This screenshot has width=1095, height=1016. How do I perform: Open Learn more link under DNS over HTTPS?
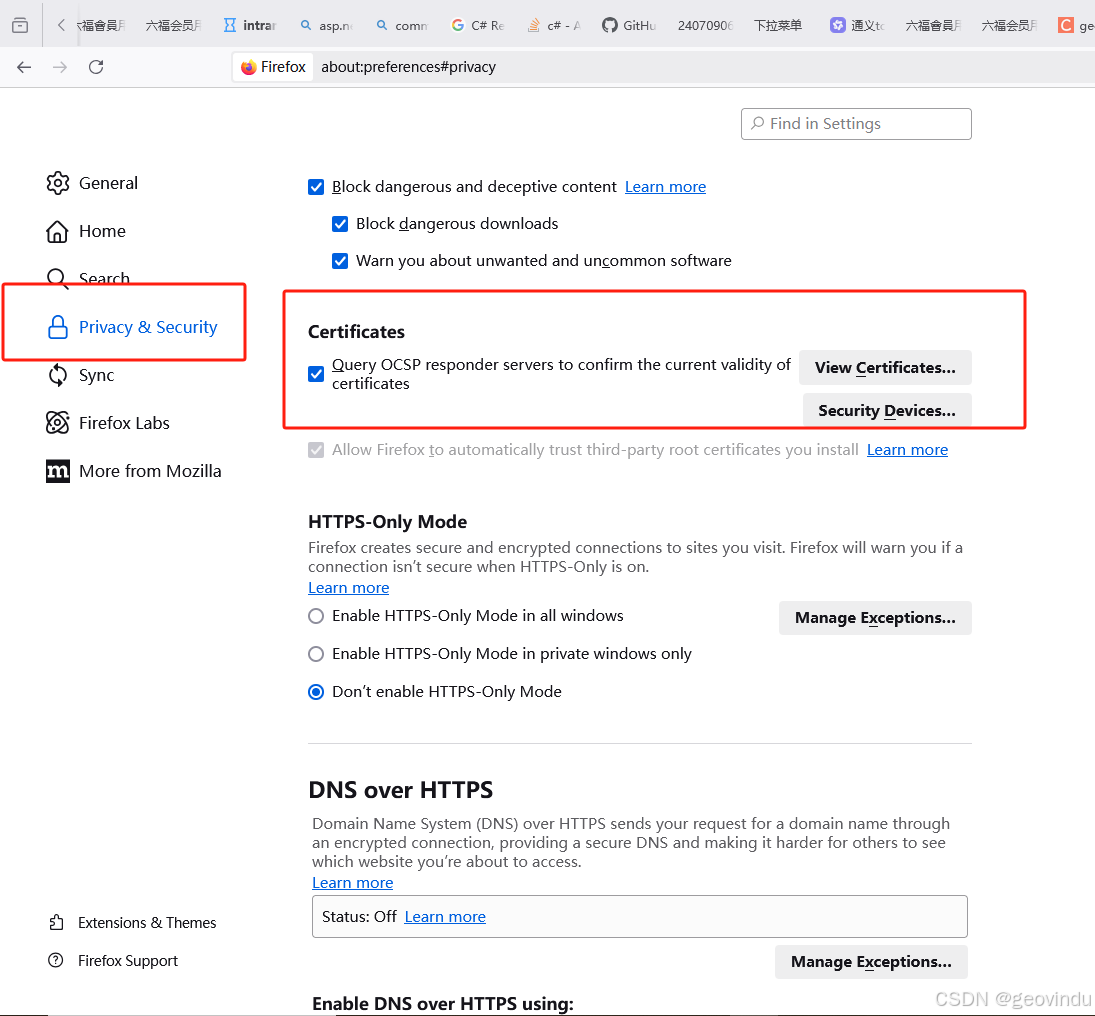[352, 882]
